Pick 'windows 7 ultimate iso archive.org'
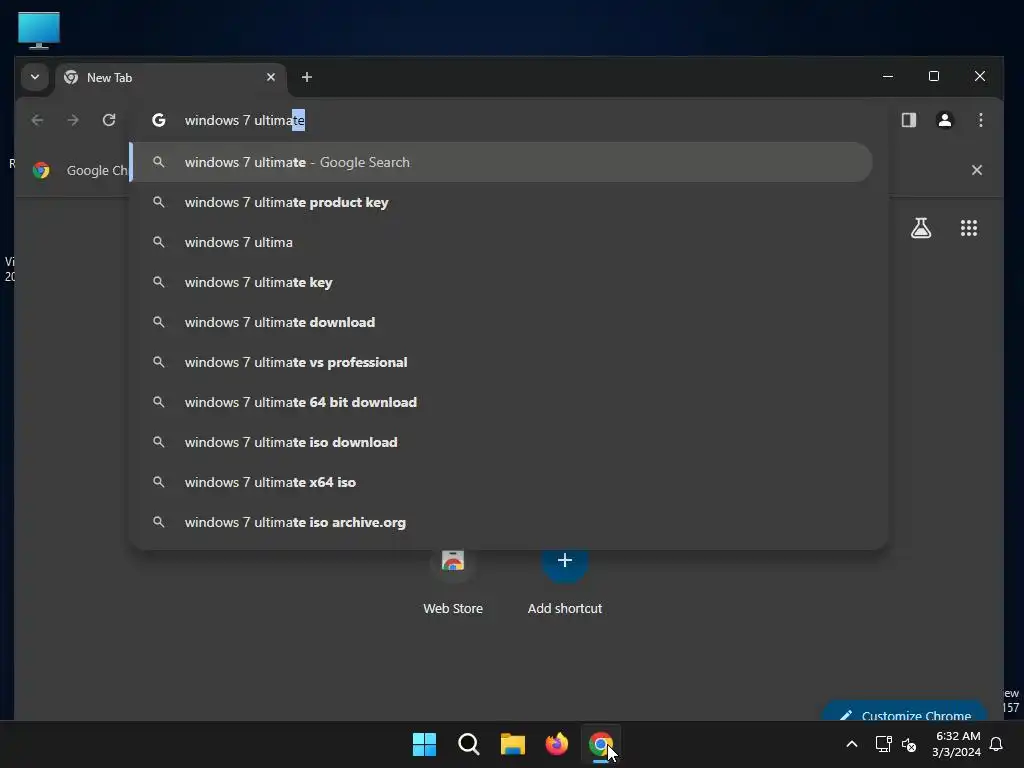This screenshot has height=768, width=1024. pyautogui.click(x=502, y=522)
